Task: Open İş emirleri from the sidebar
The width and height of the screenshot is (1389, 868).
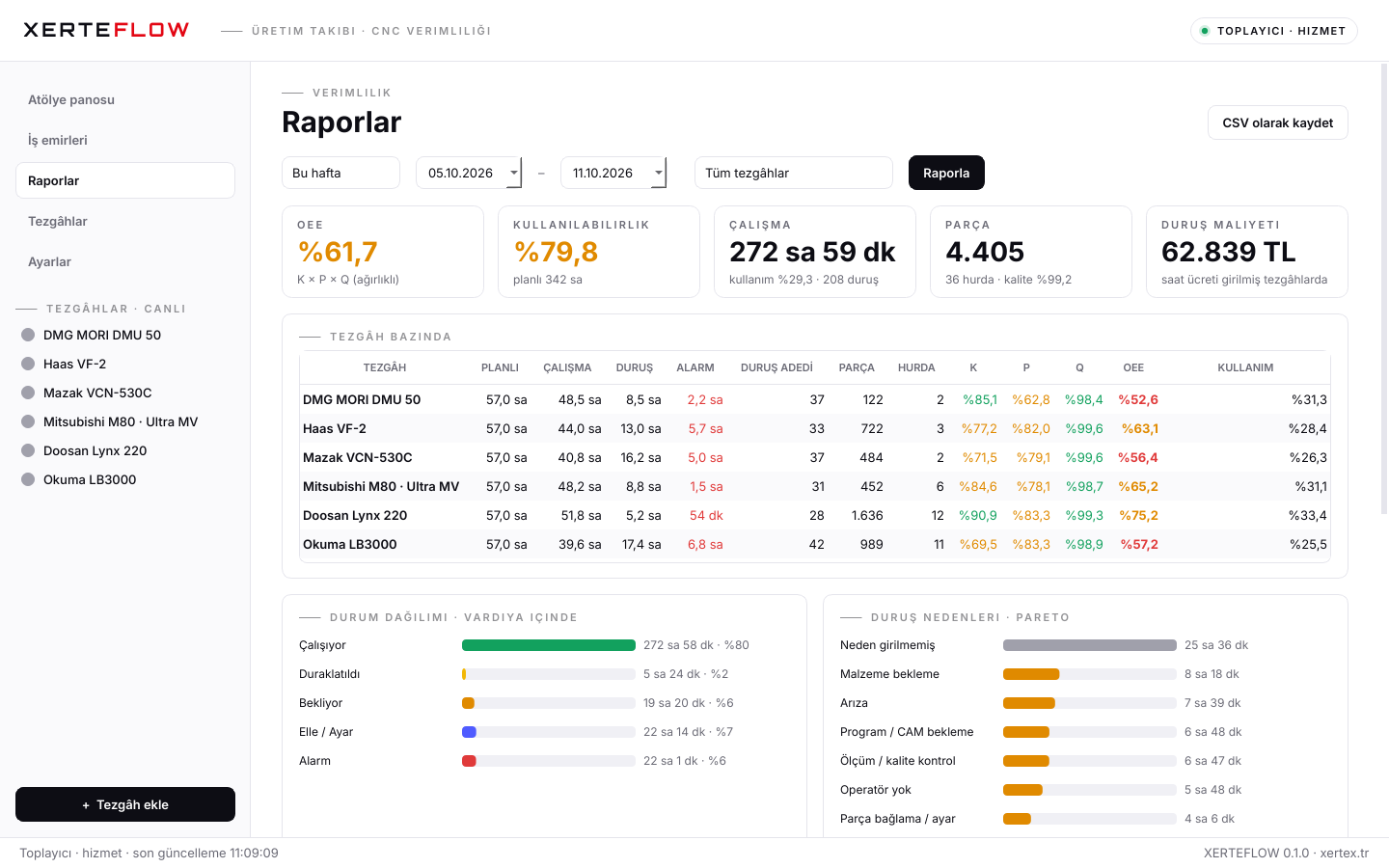Action: [x=125, y=140]
